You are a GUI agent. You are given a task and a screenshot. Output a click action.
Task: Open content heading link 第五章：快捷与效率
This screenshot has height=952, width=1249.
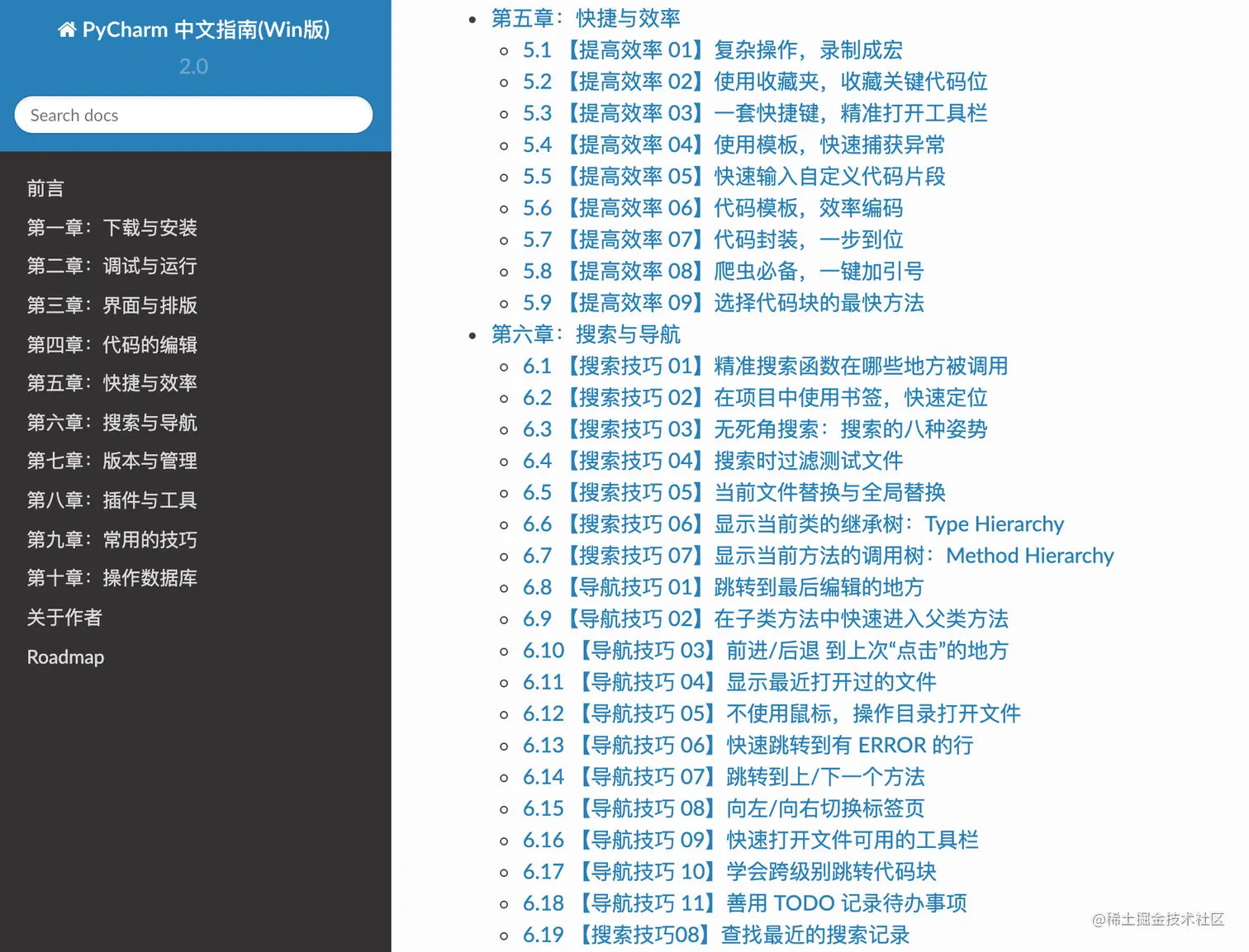[587, 18]
